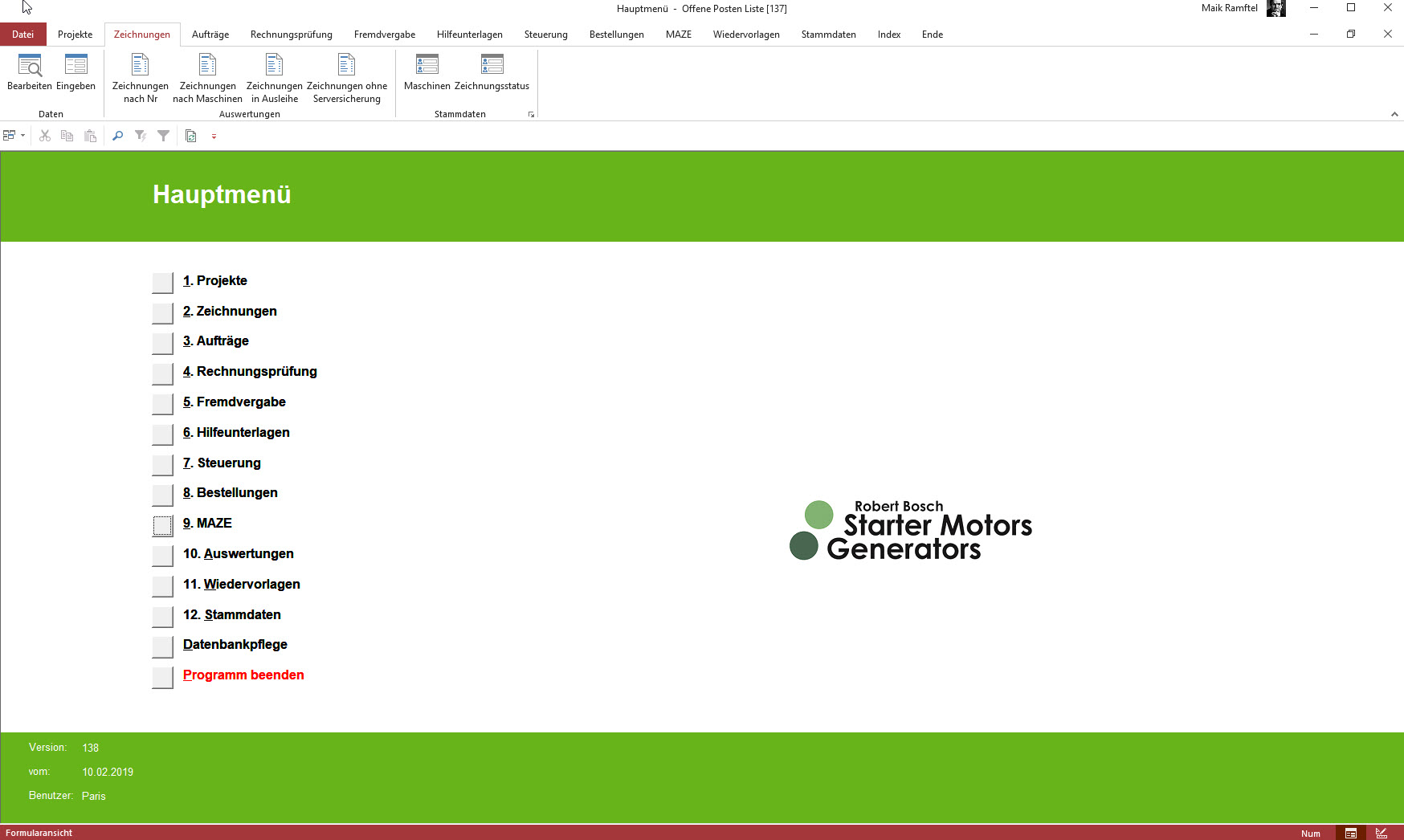The height and width of the screenshot is (840, 1404).
Task: Switch to the Stammdaten ribbon tab
Action: [829, 35]
